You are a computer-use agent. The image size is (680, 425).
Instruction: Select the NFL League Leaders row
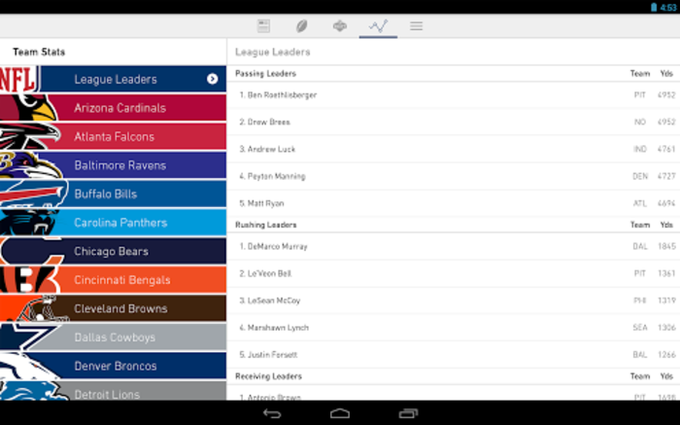tap(113, 79)
